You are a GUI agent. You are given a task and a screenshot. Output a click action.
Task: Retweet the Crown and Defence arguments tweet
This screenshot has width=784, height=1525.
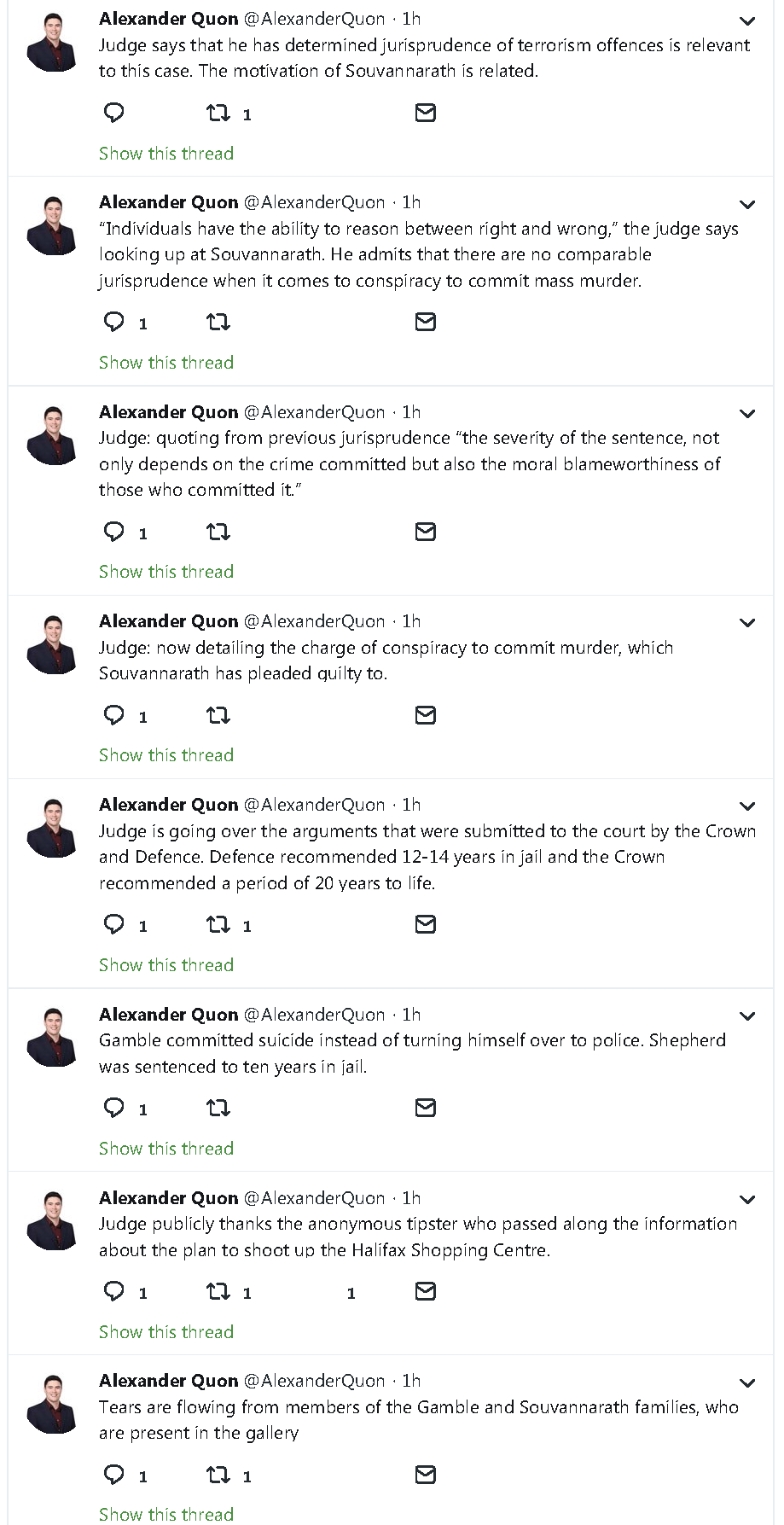218,924
